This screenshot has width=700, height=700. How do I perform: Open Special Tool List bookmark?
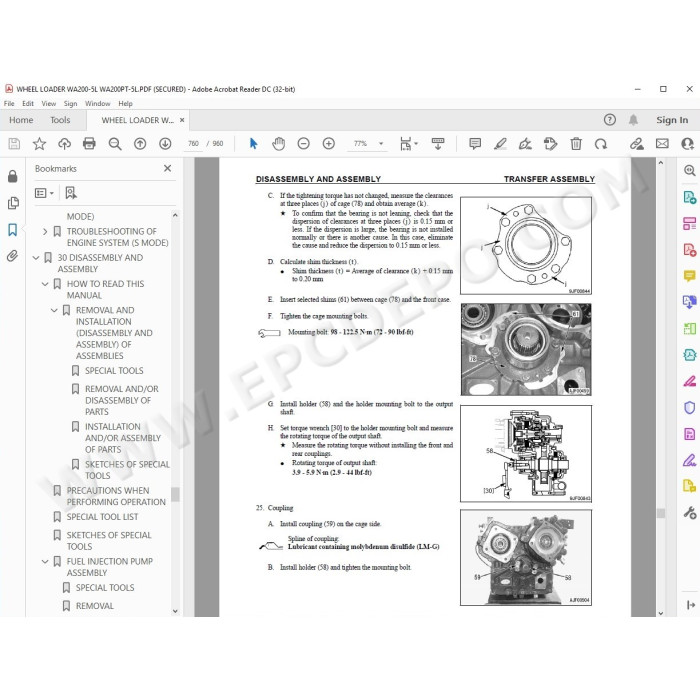click(102, 517)
